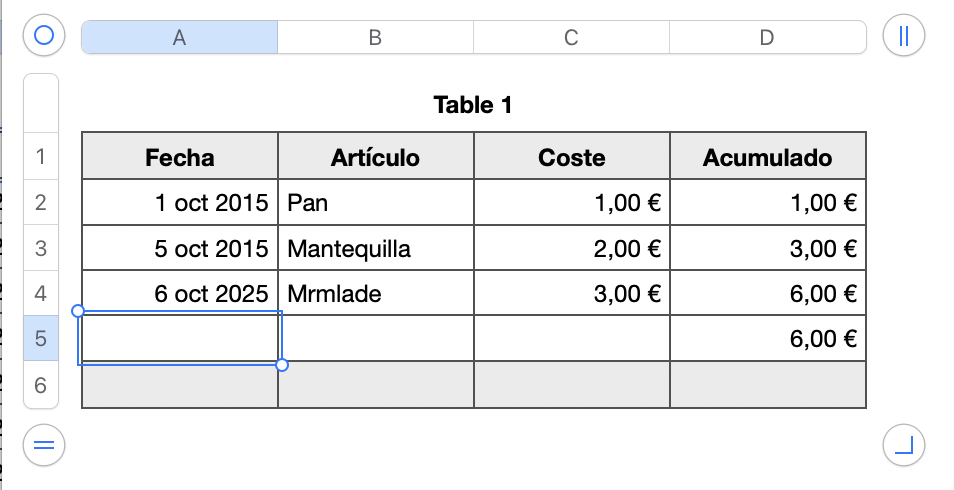Image resolution: width=954 pixels, height=490 pixels.
Task: Select column C header
Action: pos(571,37)
